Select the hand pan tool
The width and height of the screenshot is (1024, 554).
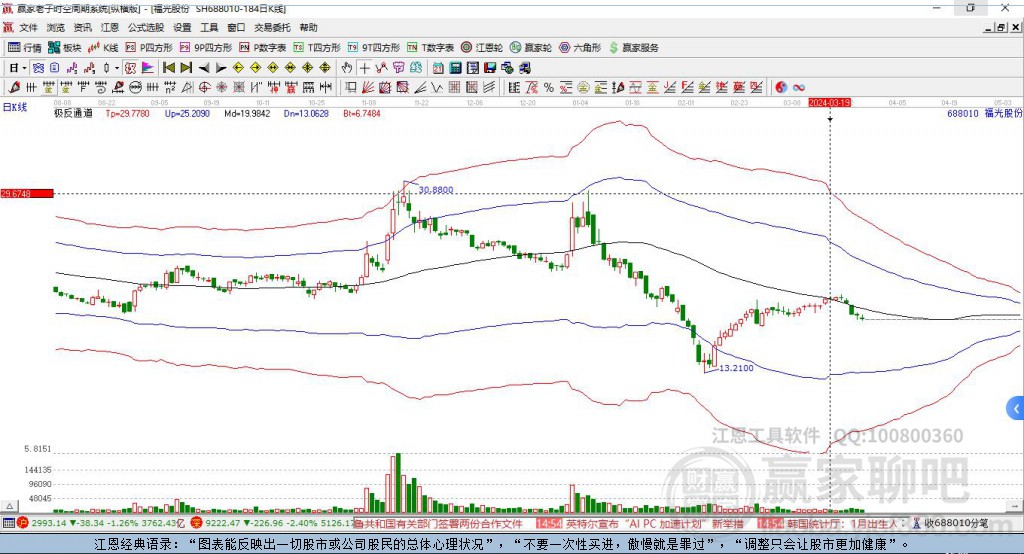[346, 68]
